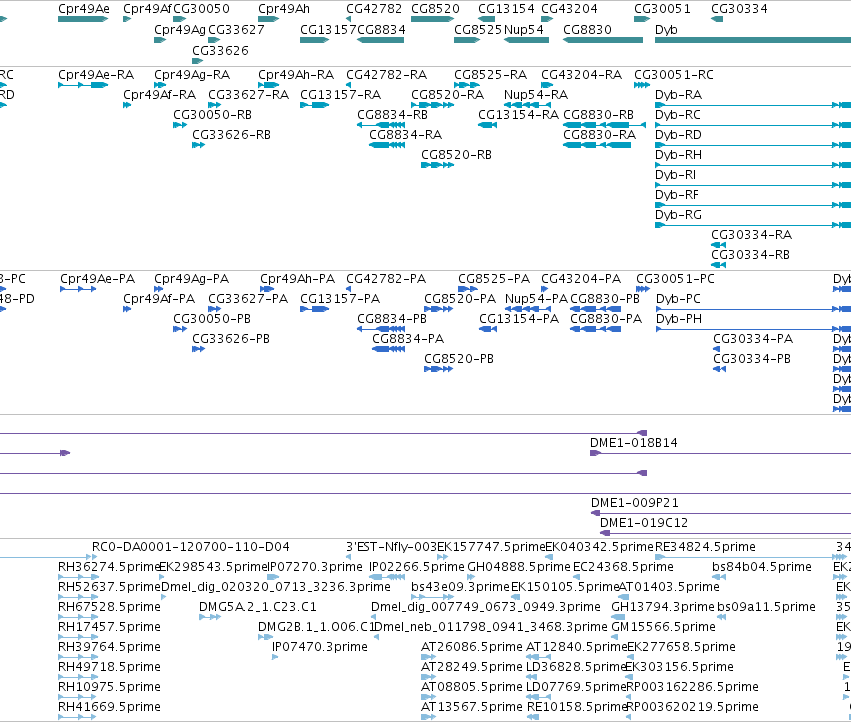This screenshot has height=722, width=851.
Task: Click the CG8834-RA transcript label
Action: tap(405, 135)
